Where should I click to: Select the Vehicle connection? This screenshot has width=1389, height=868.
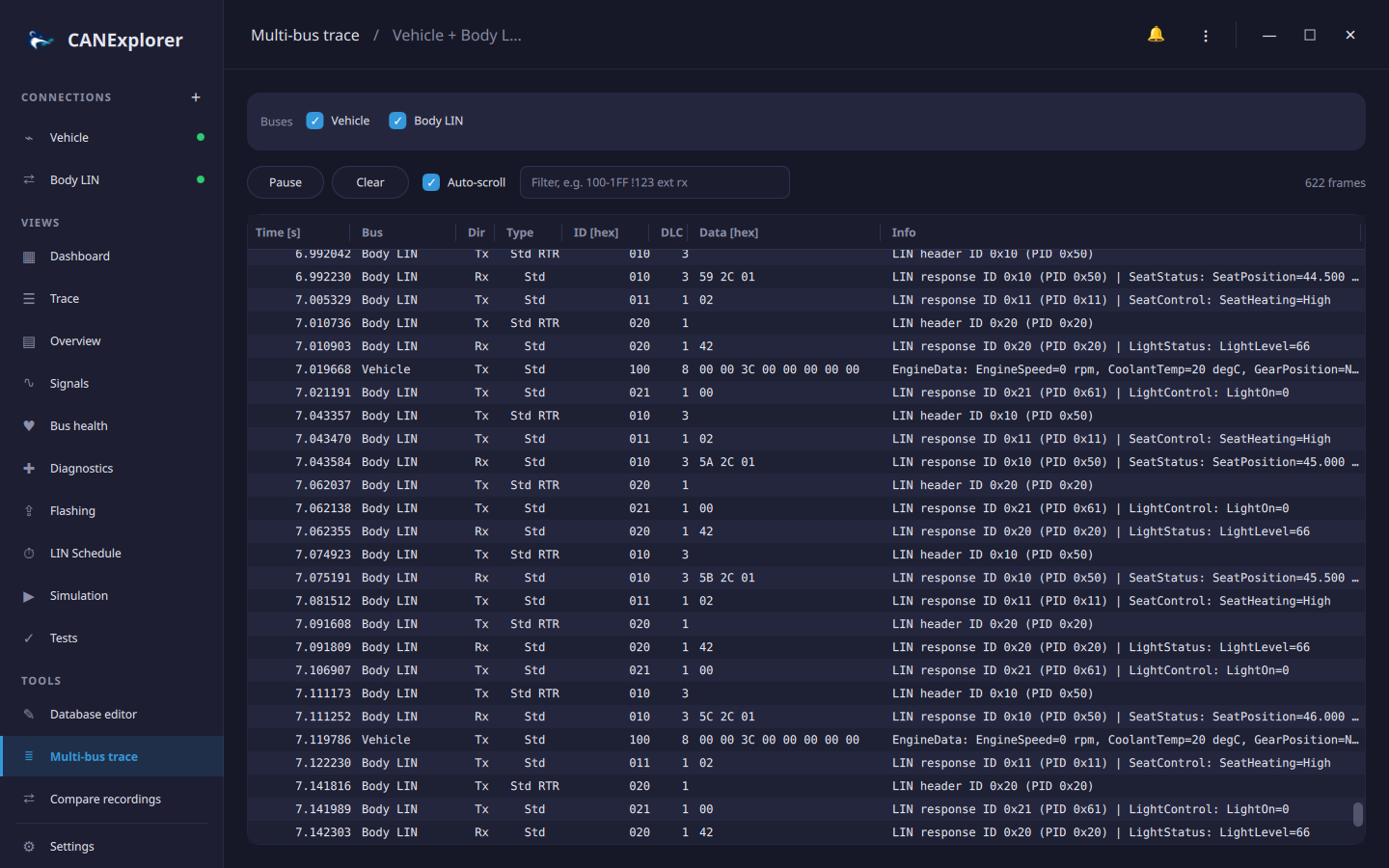[112, 138]
